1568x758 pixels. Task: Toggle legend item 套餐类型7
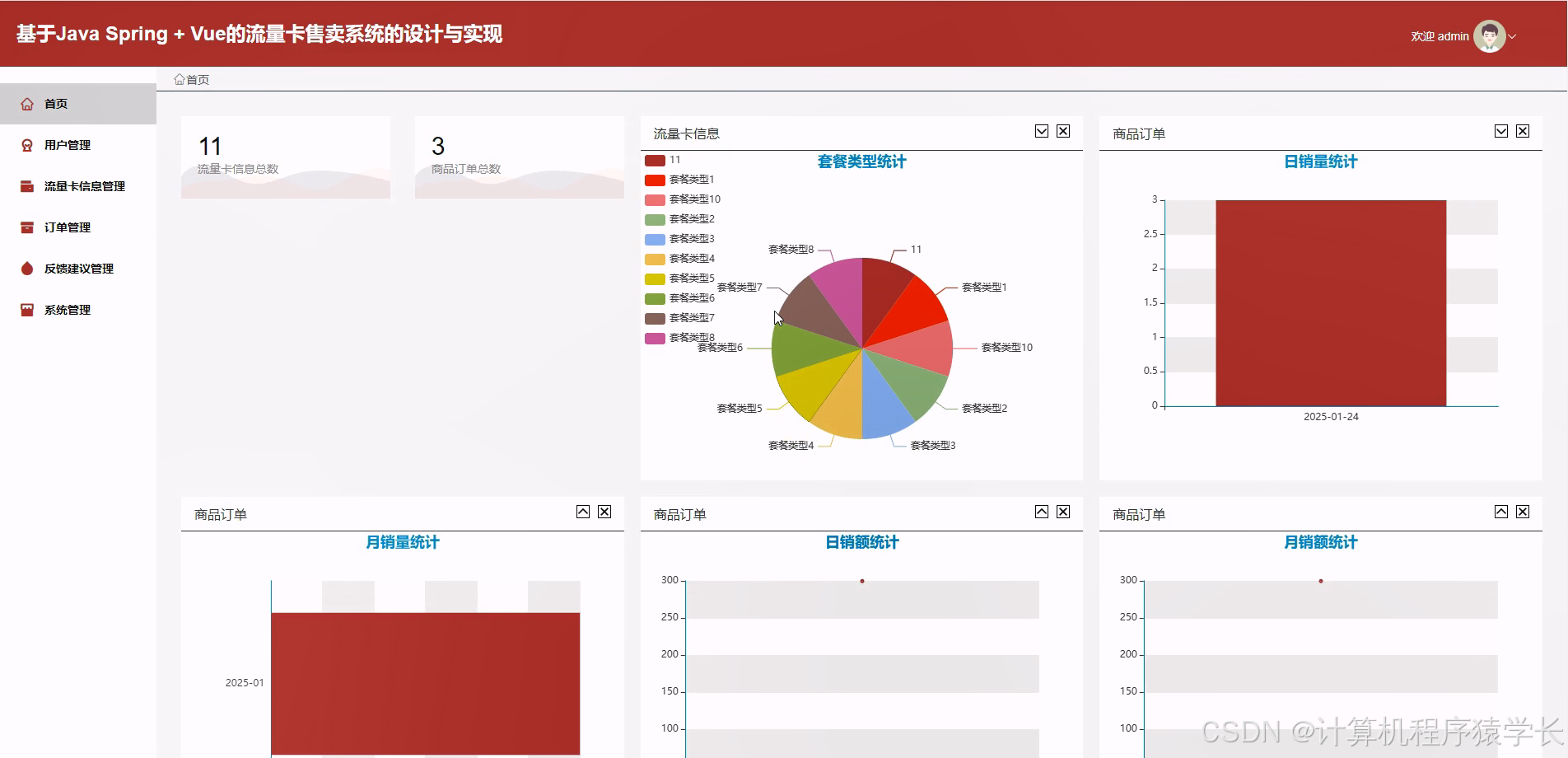[x=679, y=318]
